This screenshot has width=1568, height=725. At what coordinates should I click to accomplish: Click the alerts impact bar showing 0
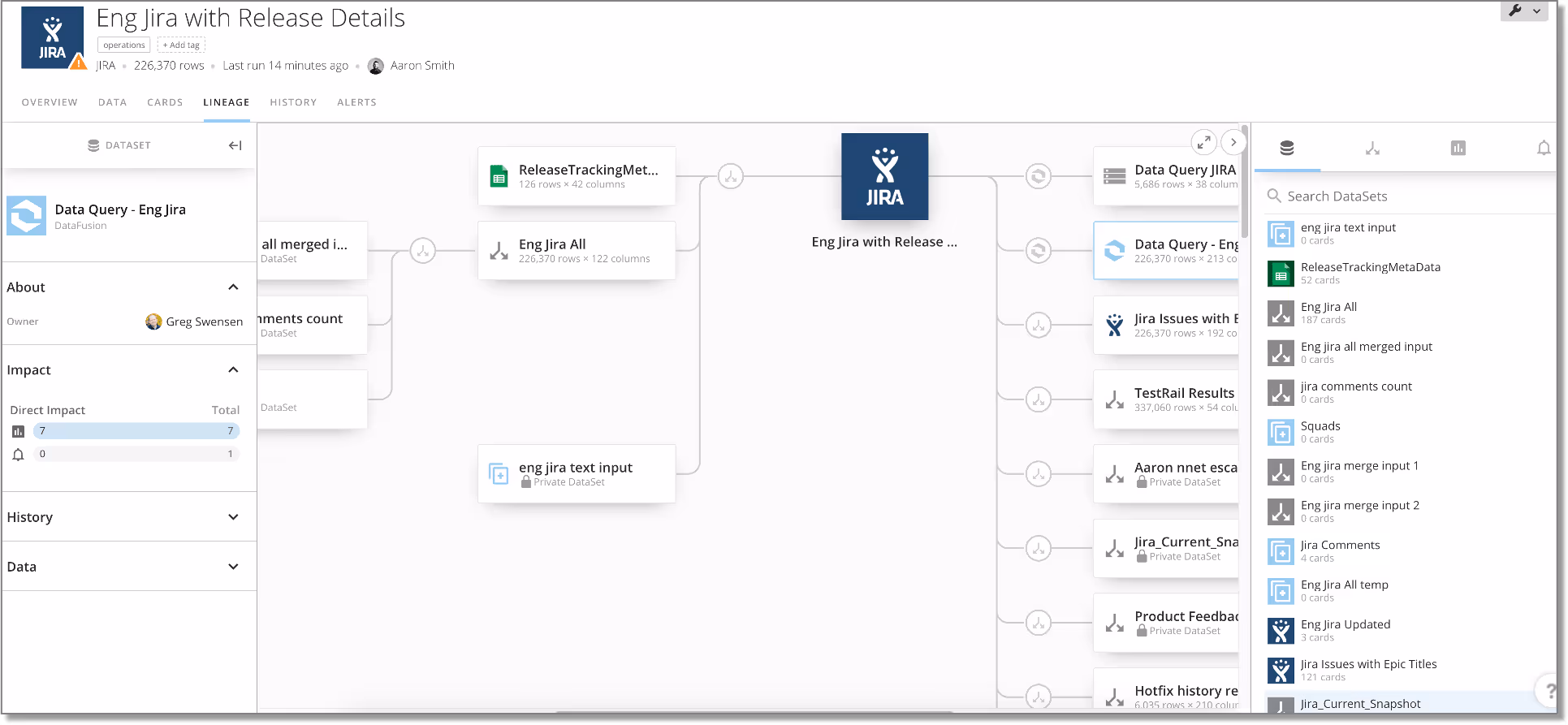tap(136, 454)
